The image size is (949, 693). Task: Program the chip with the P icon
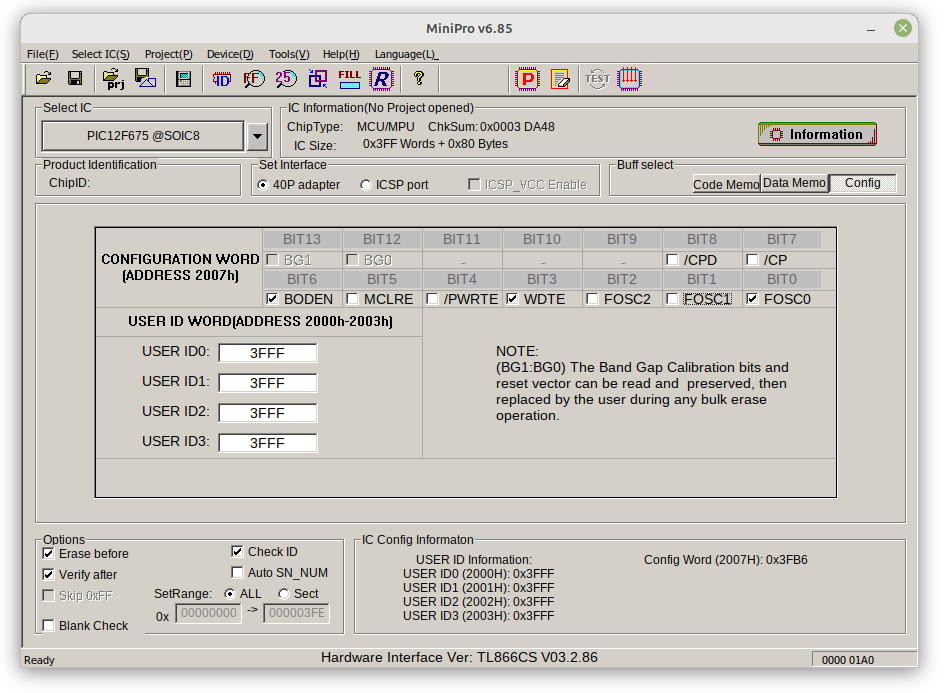pos(528,79)
